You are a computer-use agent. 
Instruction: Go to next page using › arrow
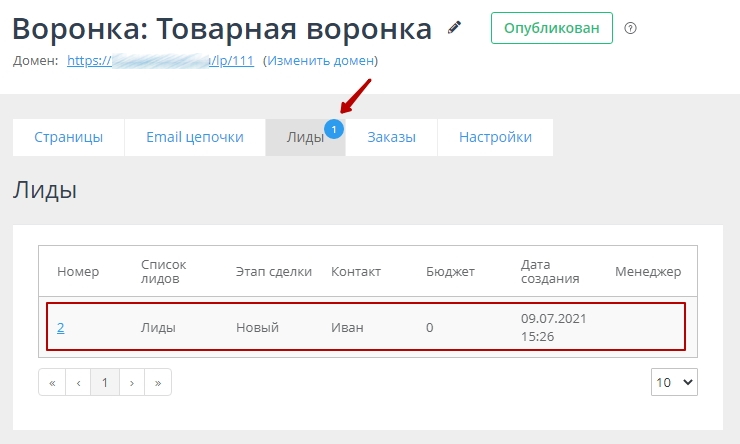[x=132, y=382]
